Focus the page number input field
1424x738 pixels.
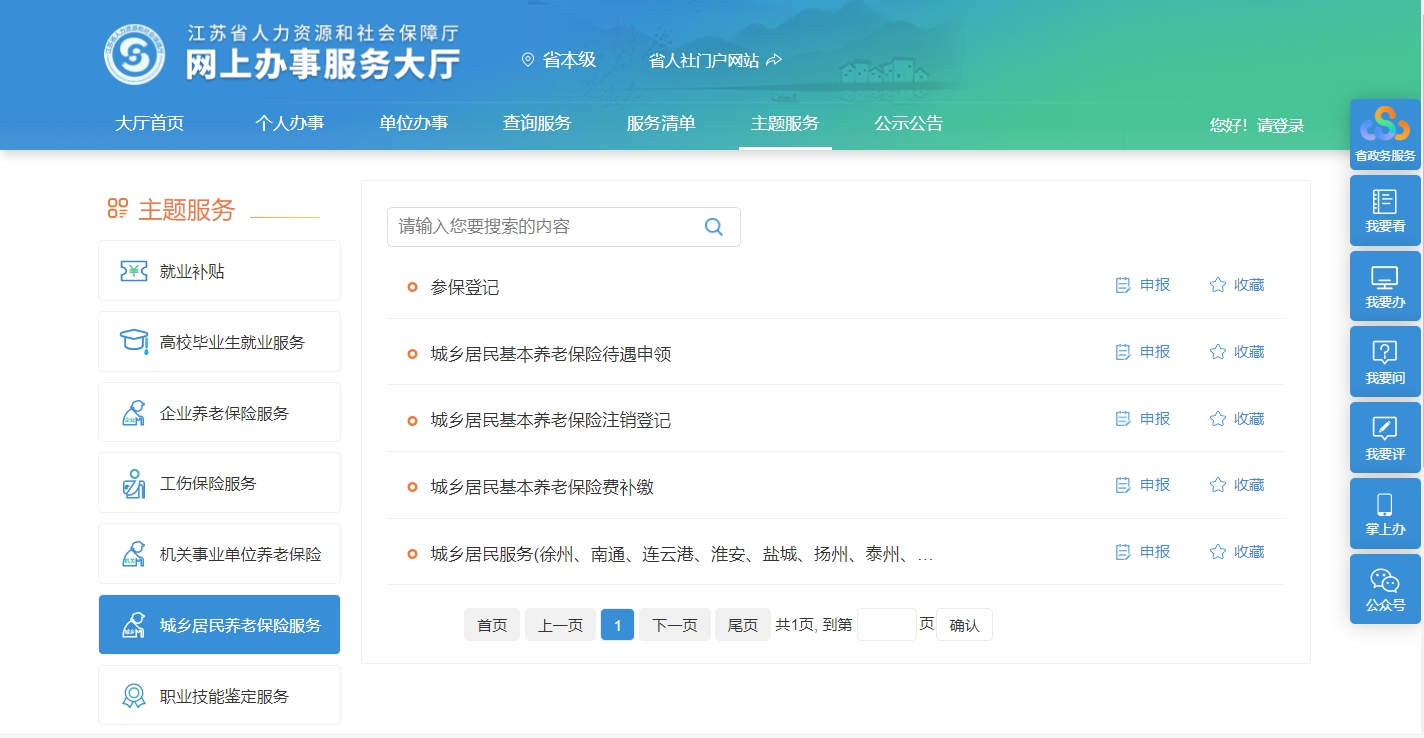pos(887,625)
